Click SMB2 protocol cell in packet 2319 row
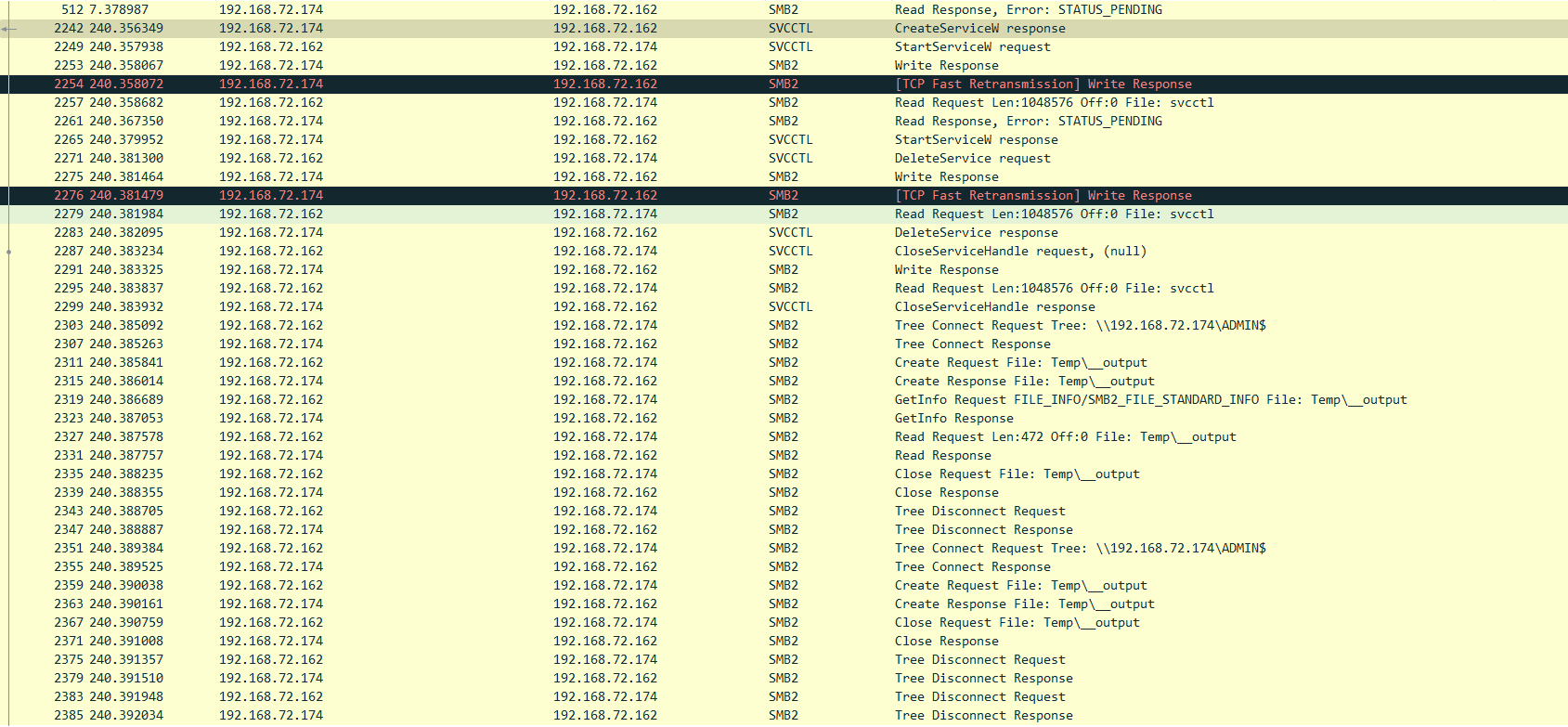The height and width of the screenshot is (727, 1568). pos(783,399)
